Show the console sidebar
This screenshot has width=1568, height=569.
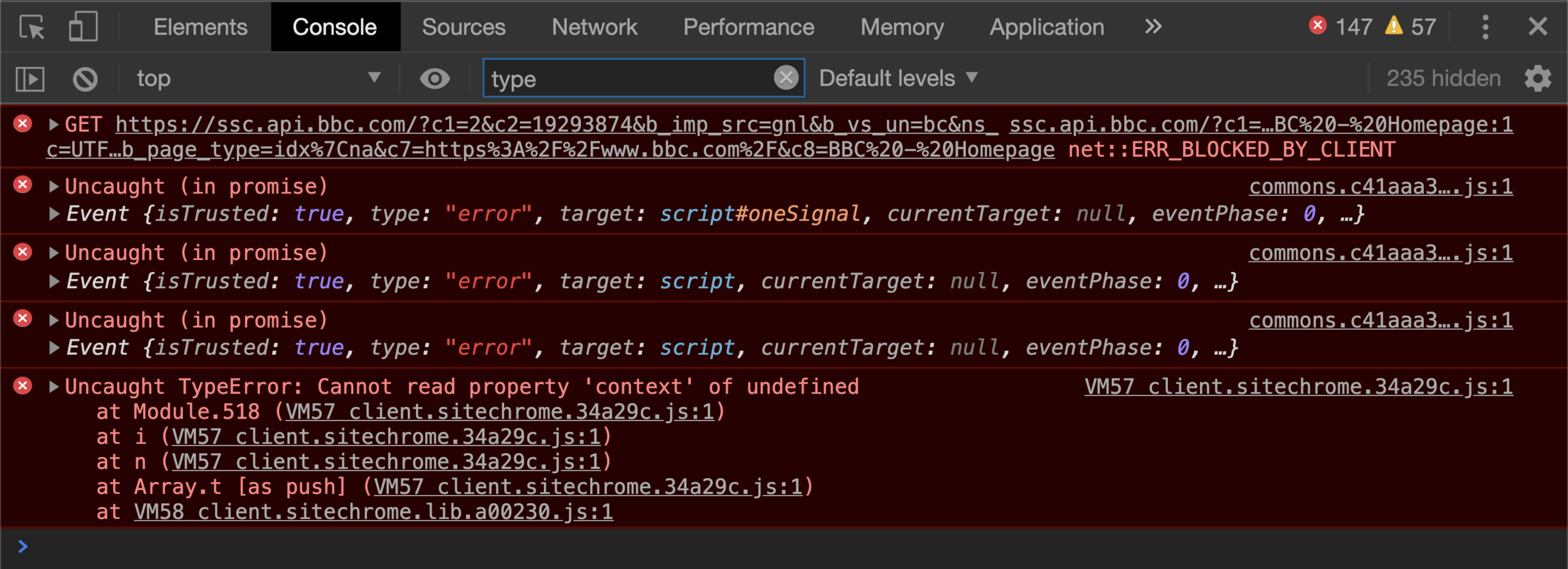(x=30, y=79)
